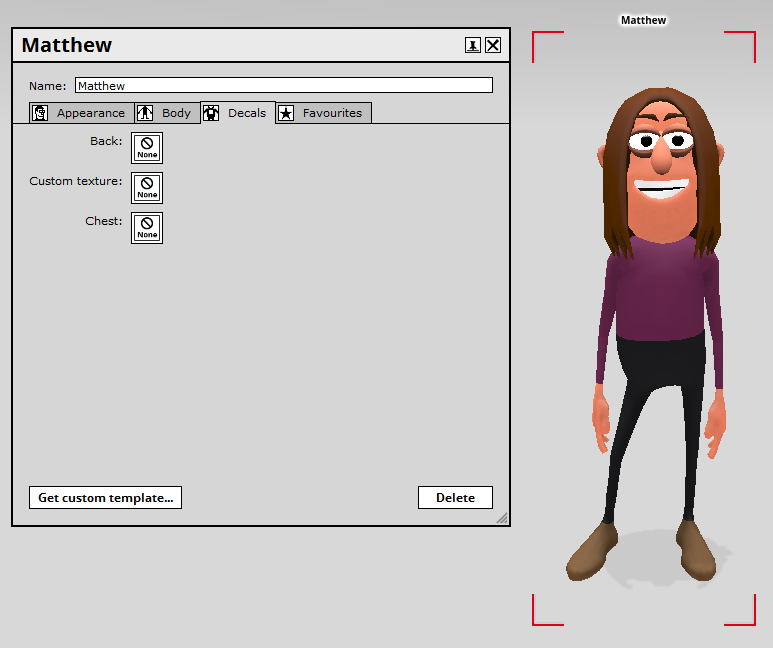This screenshot has height=648, width=773.
Task: Click Get custom template button
Action: point(105,498)
